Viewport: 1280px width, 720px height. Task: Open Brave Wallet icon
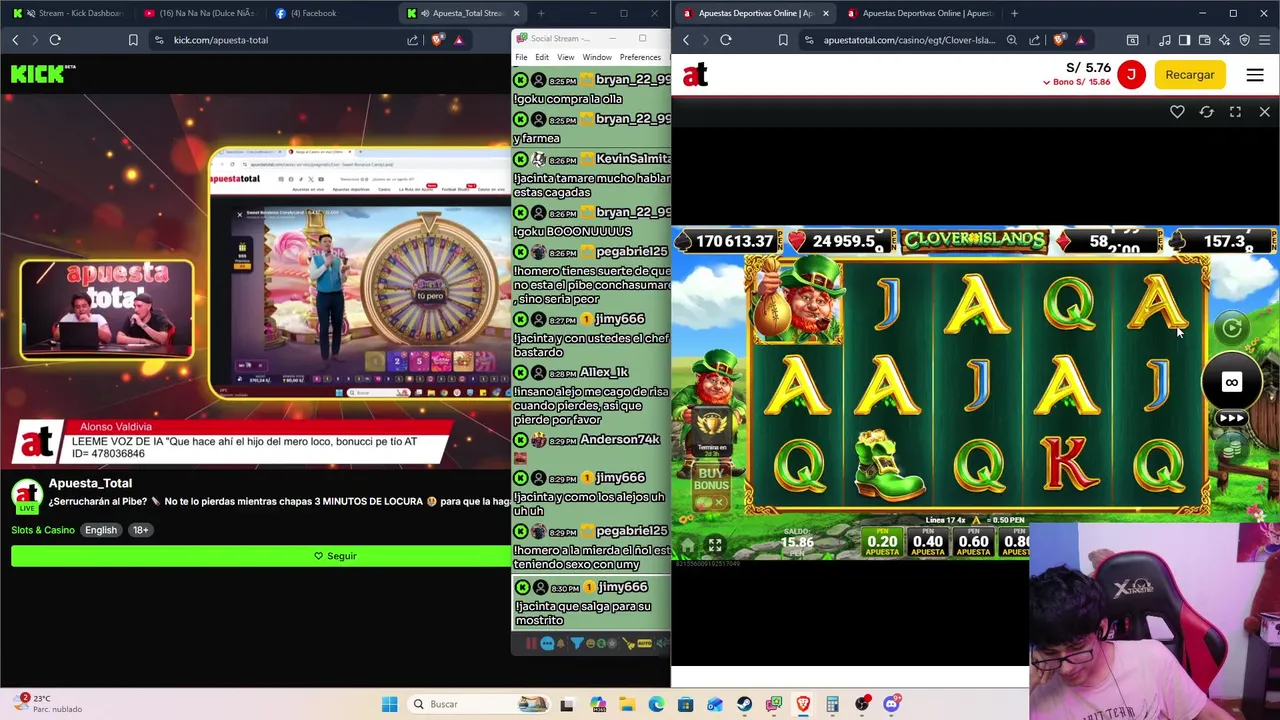pyautogui.click(x=1205, y=40)
